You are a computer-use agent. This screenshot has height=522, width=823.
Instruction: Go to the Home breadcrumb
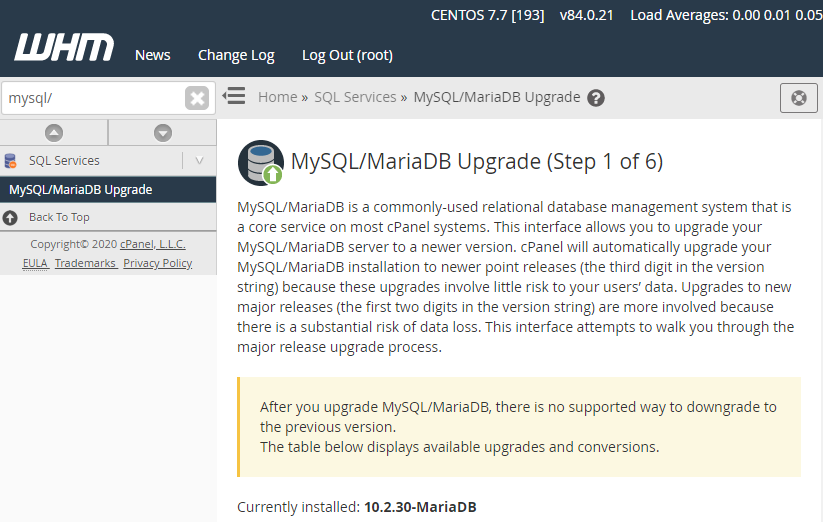(x=278, y=97)
